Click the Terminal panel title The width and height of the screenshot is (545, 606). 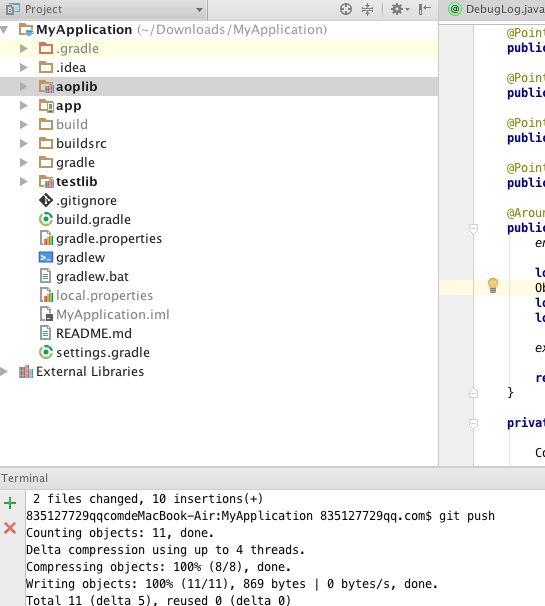[x=25, y=478]
